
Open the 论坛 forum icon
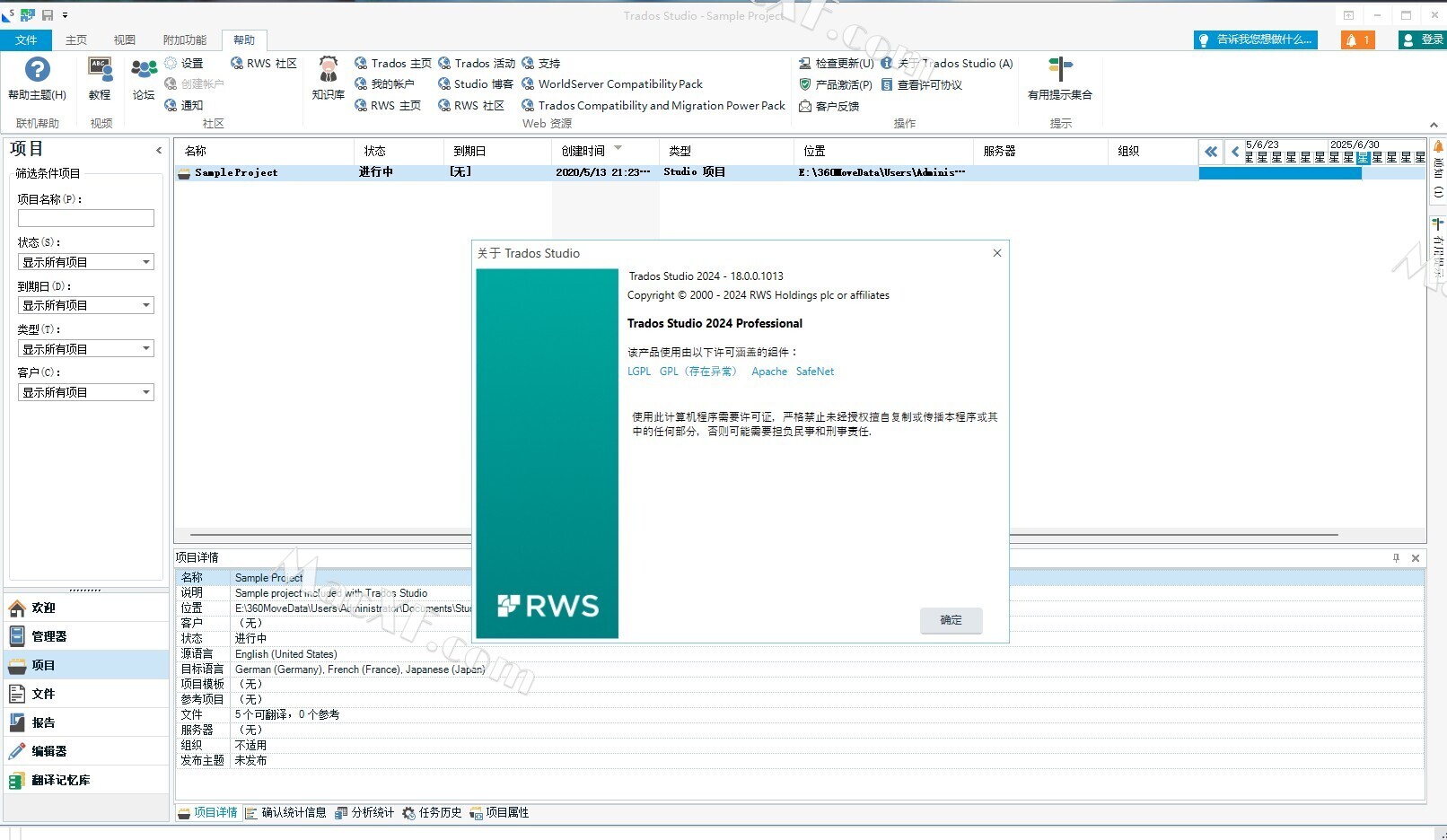(x=144, y=78)
